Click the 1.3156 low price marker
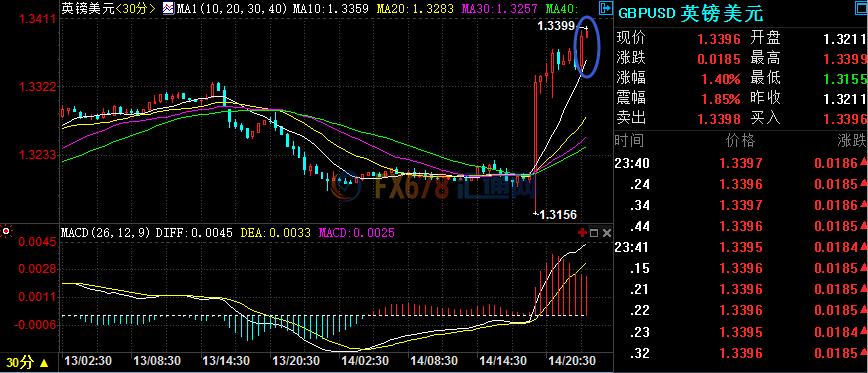 [557, 215]
